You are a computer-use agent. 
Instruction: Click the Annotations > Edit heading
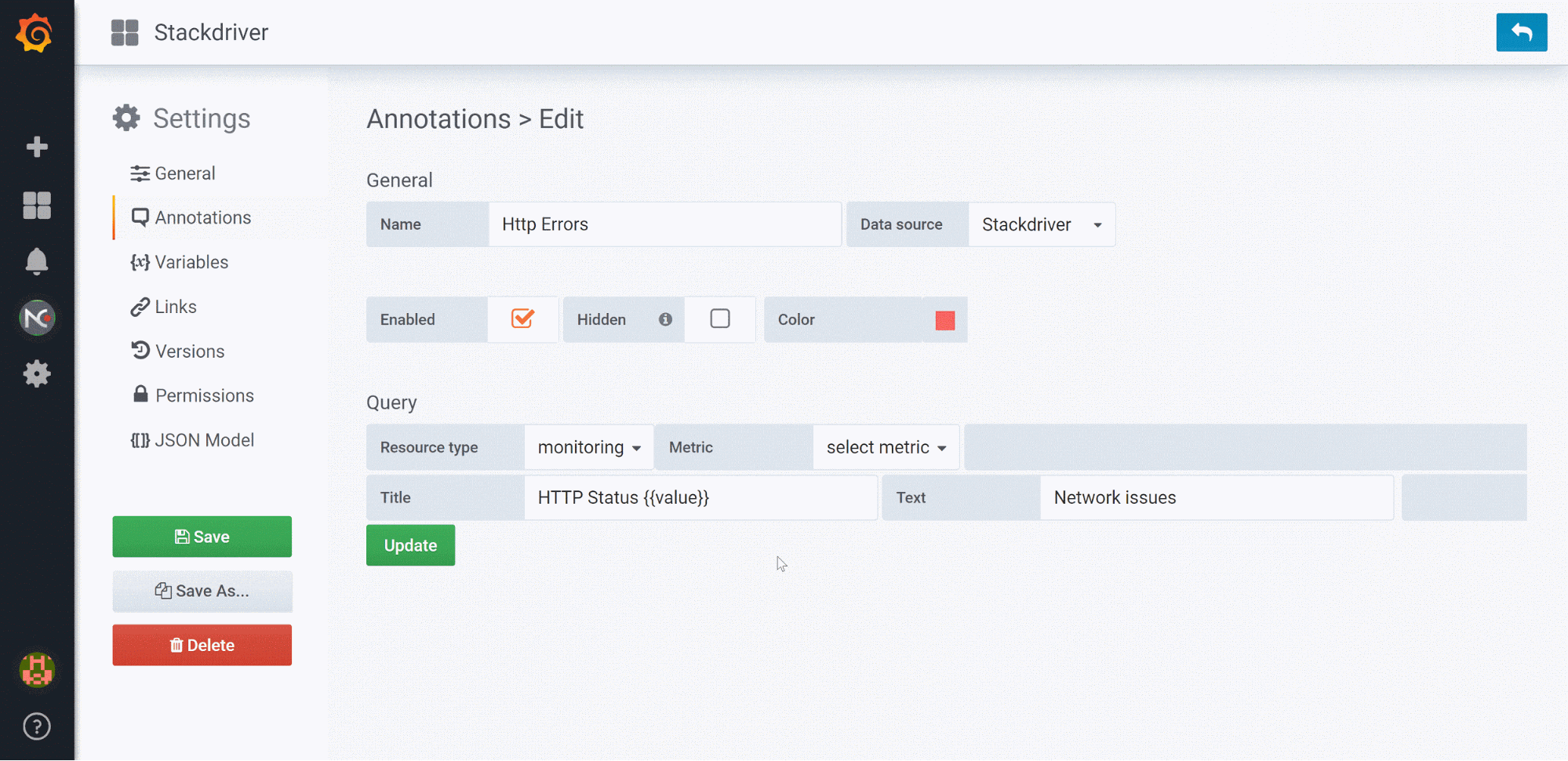coord(475,119)
